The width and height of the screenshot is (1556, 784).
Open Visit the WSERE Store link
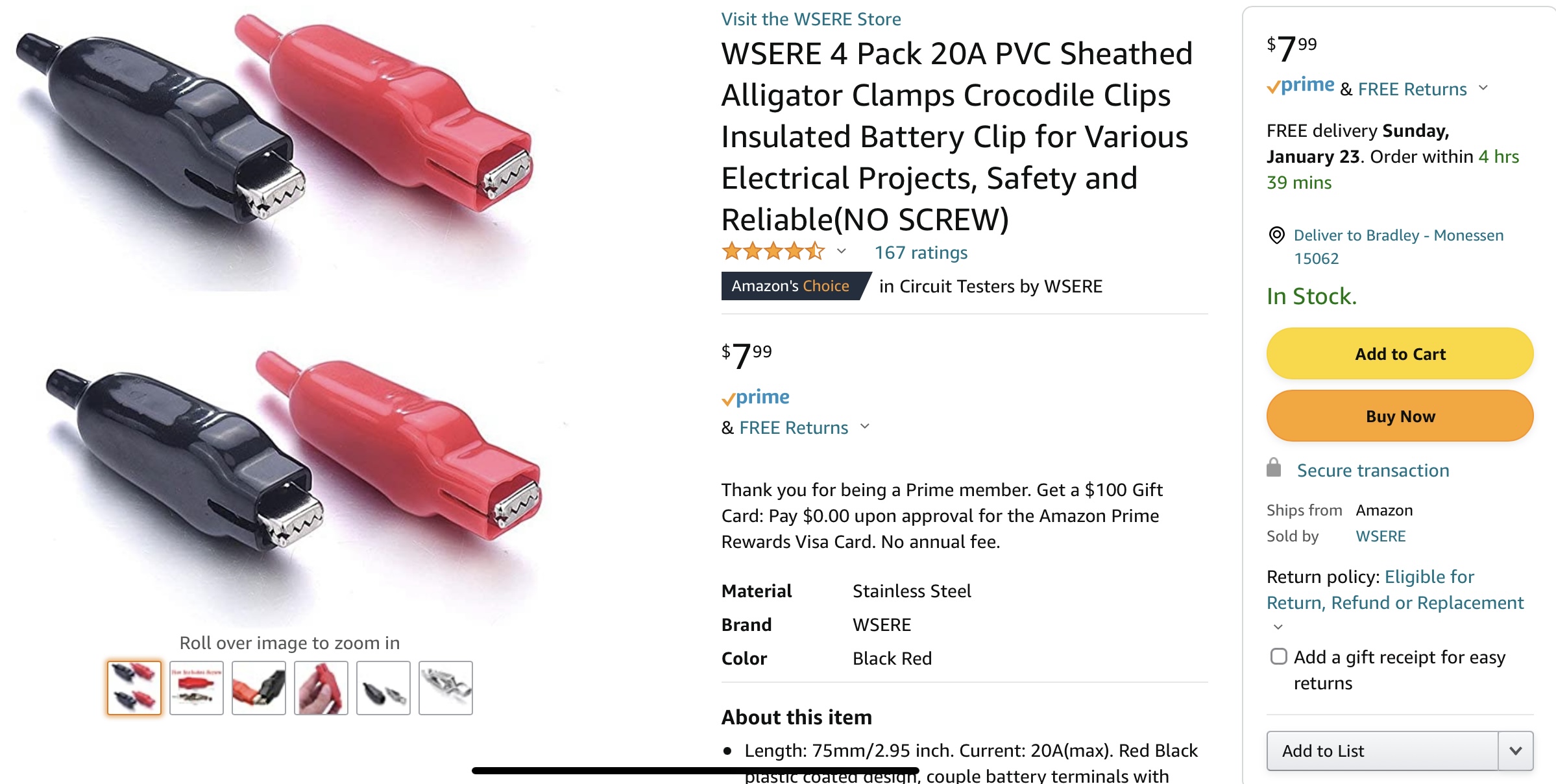click(x=811, y=19)
